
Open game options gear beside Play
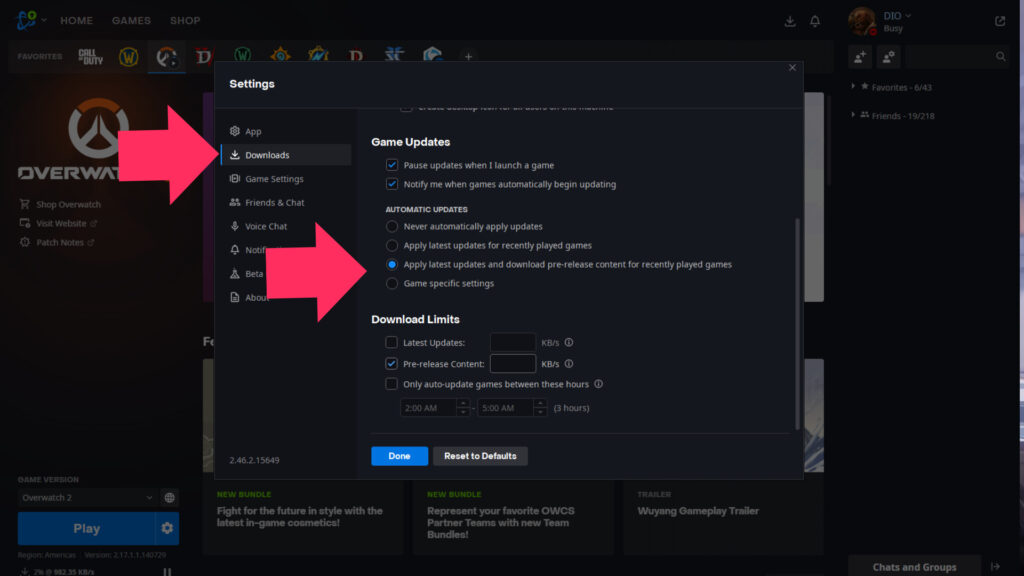tap(167, 528)
